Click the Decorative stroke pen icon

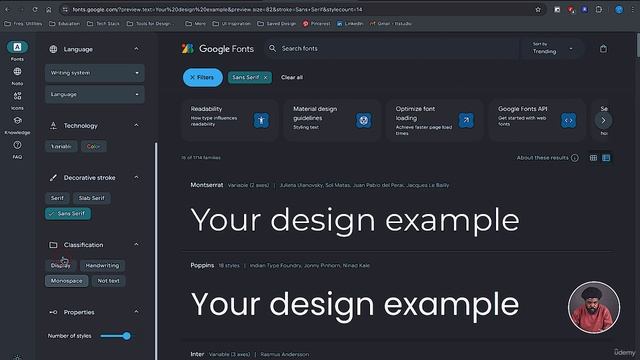(53, 178)
